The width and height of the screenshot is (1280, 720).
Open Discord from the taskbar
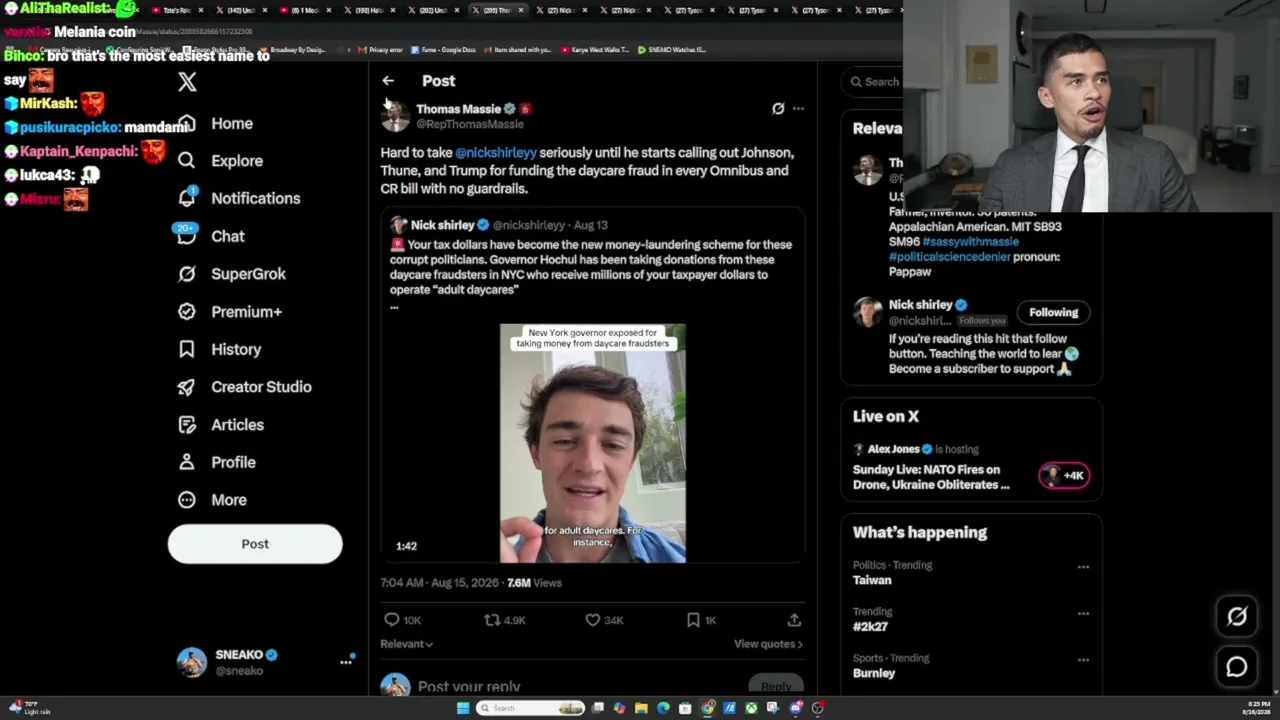[x=796, y=708]
